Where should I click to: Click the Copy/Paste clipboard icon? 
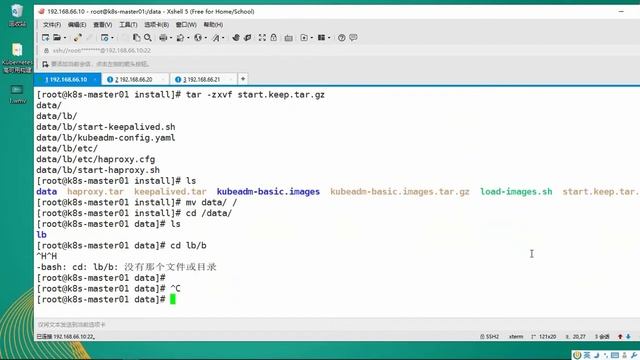(137, 38)
